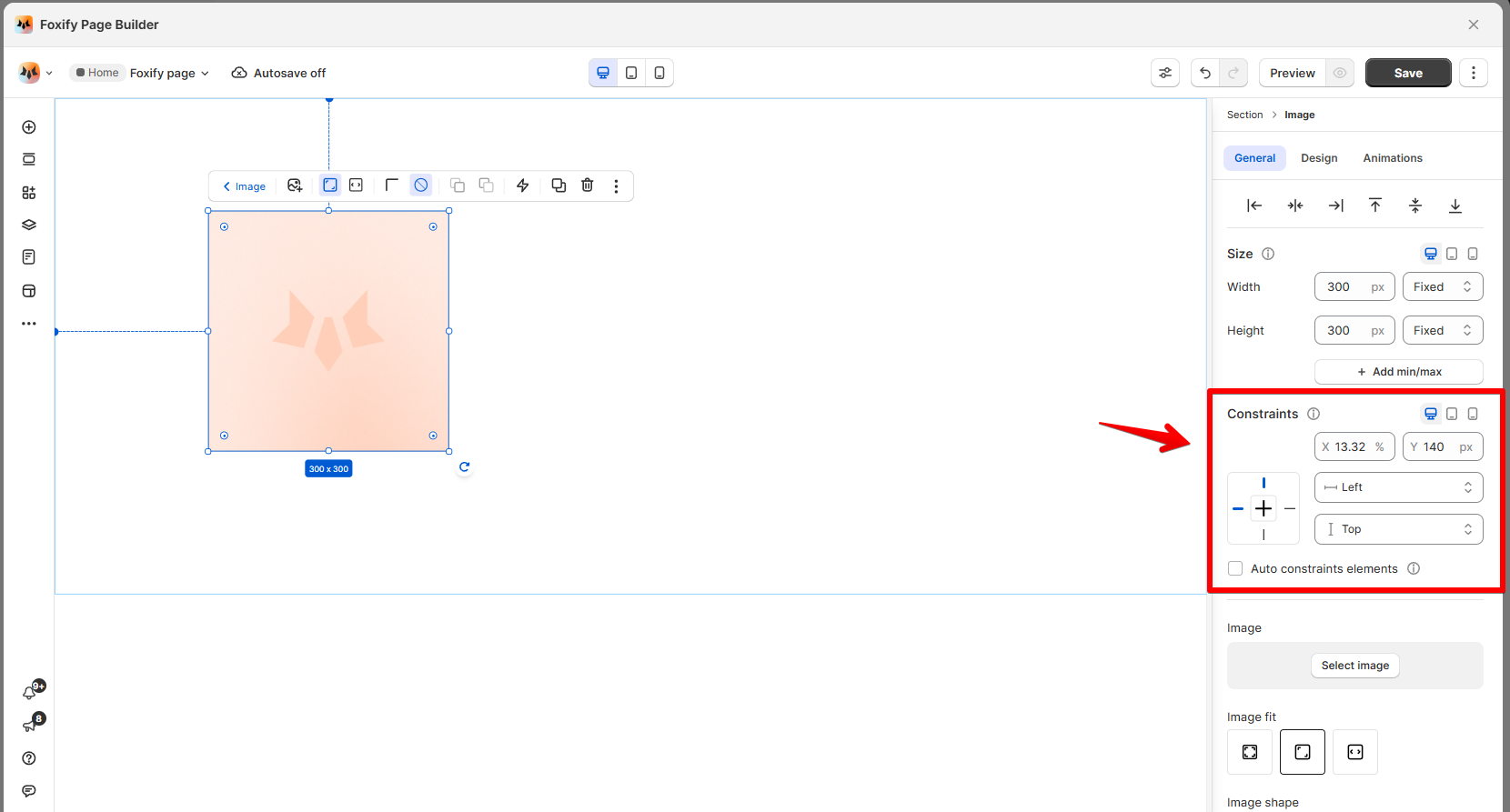Select mobile device for Constraints settings
1510x812 pixels.
coord(1473,414)
